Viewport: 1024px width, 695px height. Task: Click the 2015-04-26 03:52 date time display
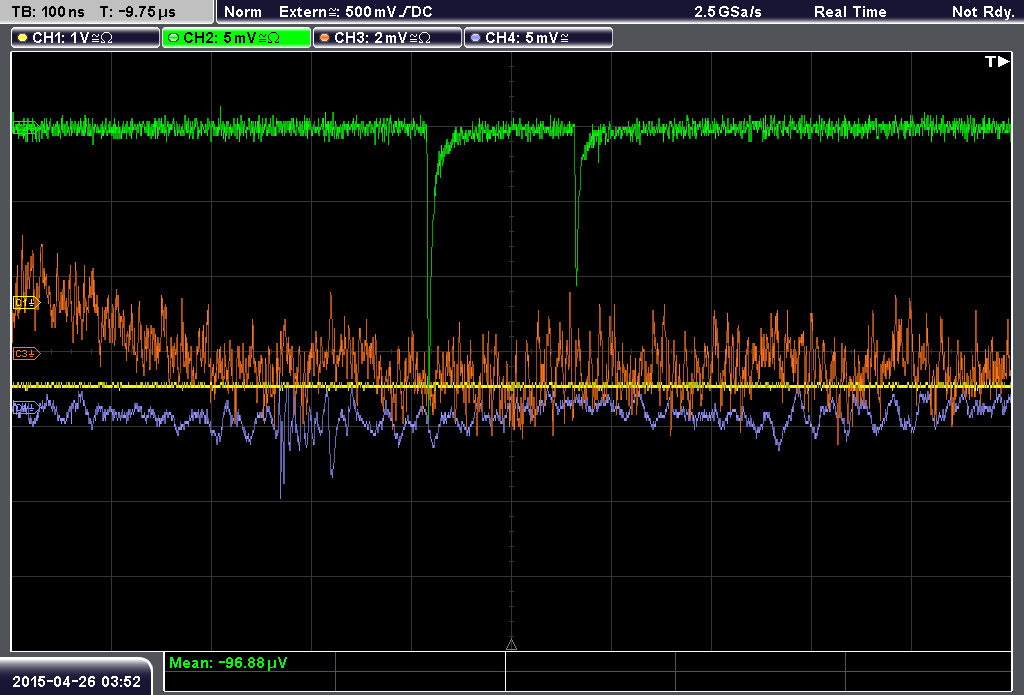pyautogui.click(x=76, y=681)
